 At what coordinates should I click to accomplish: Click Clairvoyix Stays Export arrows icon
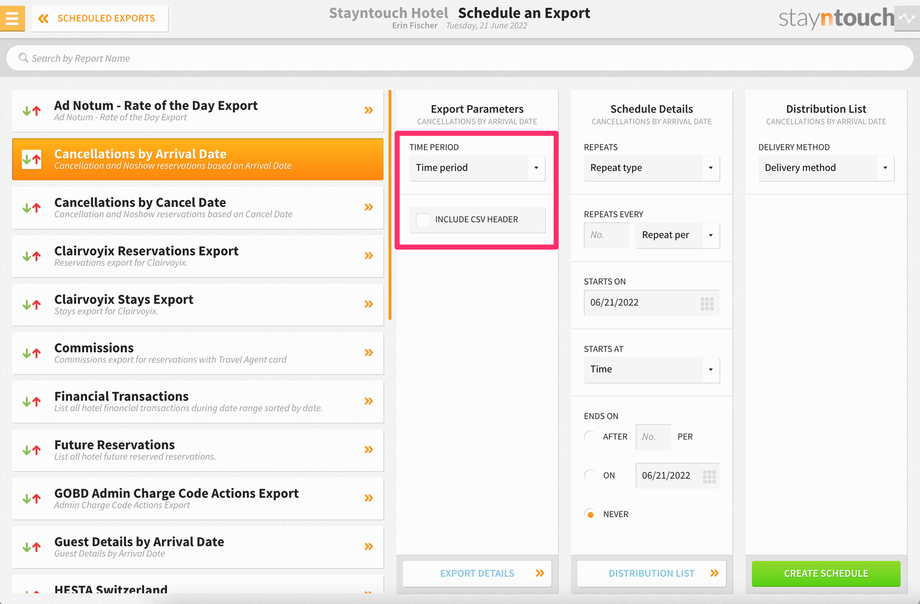[32, 305]
